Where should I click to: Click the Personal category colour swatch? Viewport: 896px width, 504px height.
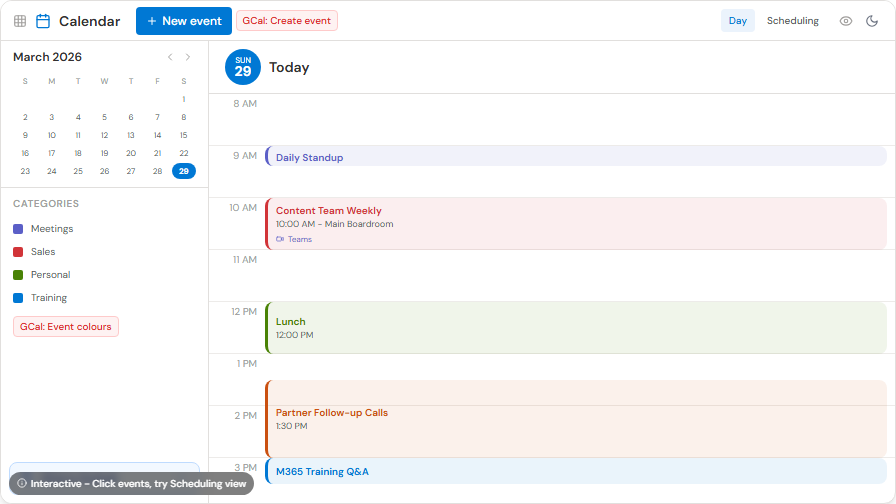(18, 275)
